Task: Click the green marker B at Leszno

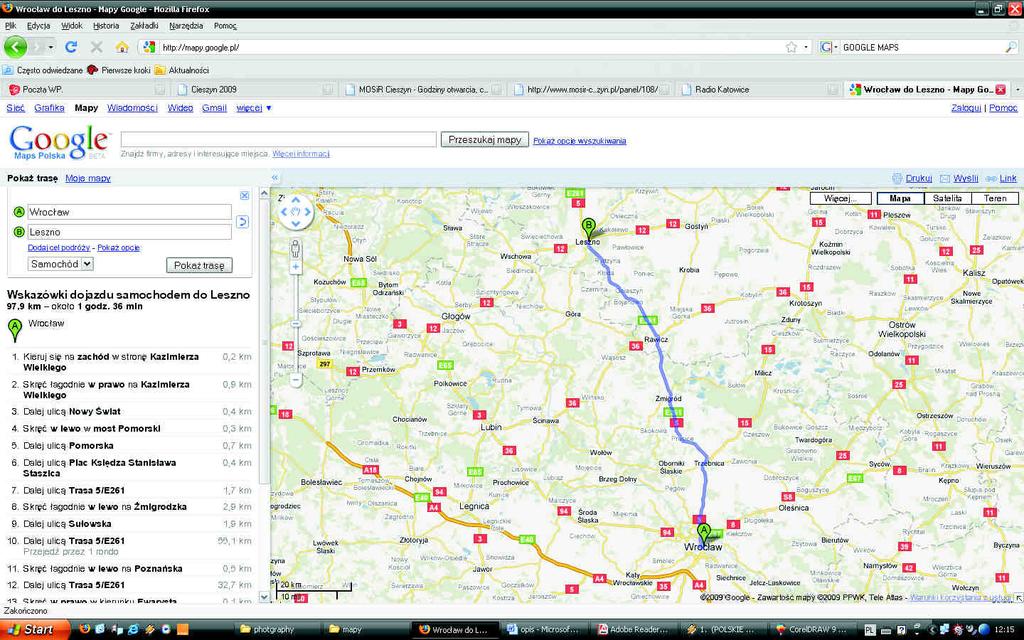Action: coord(588,229)
